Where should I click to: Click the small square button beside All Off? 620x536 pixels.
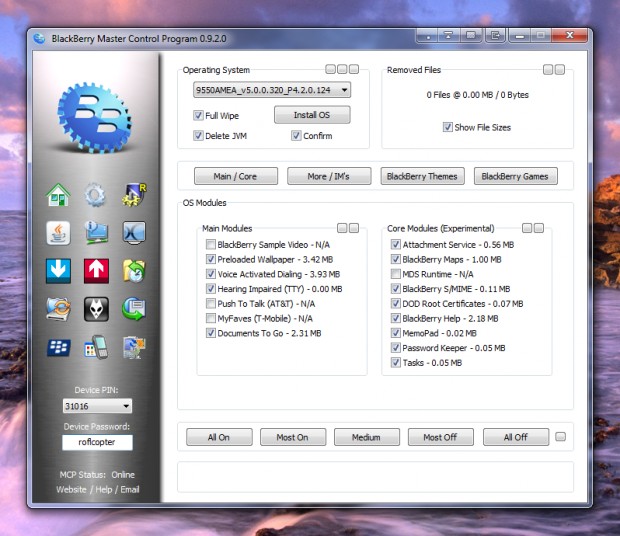coord(560,437)
